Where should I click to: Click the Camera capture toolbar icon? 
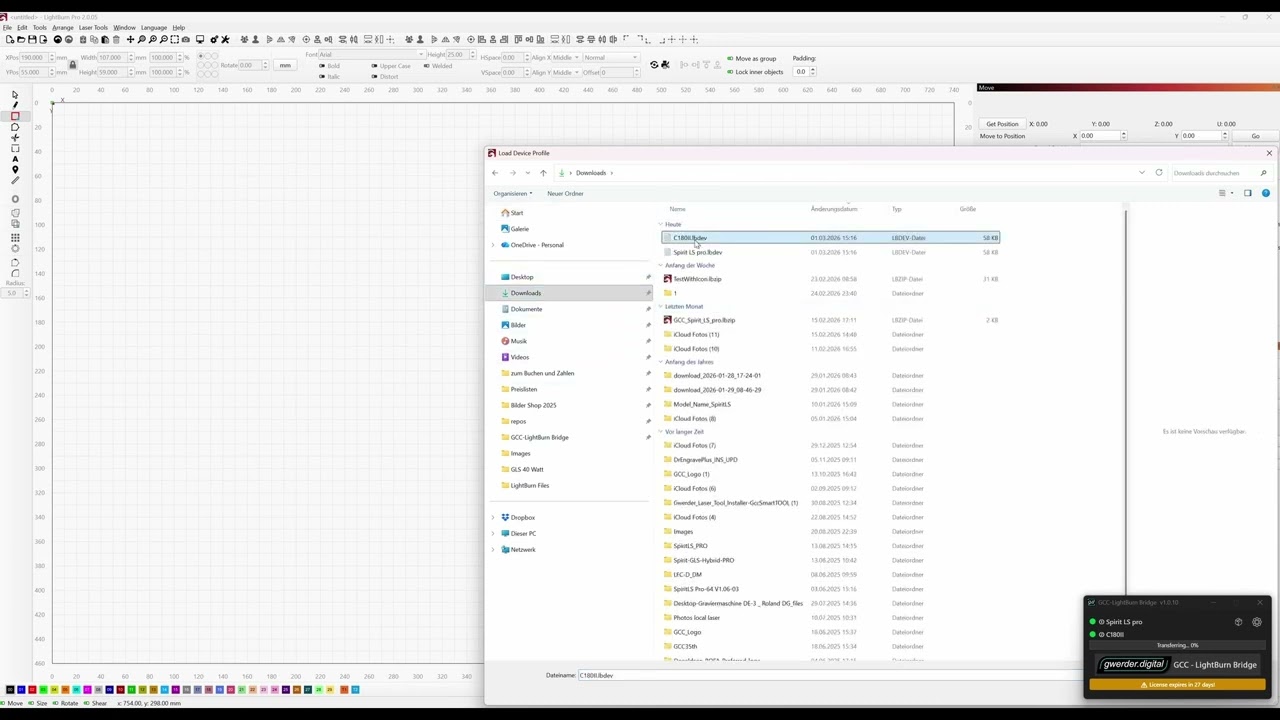[186, 39]
